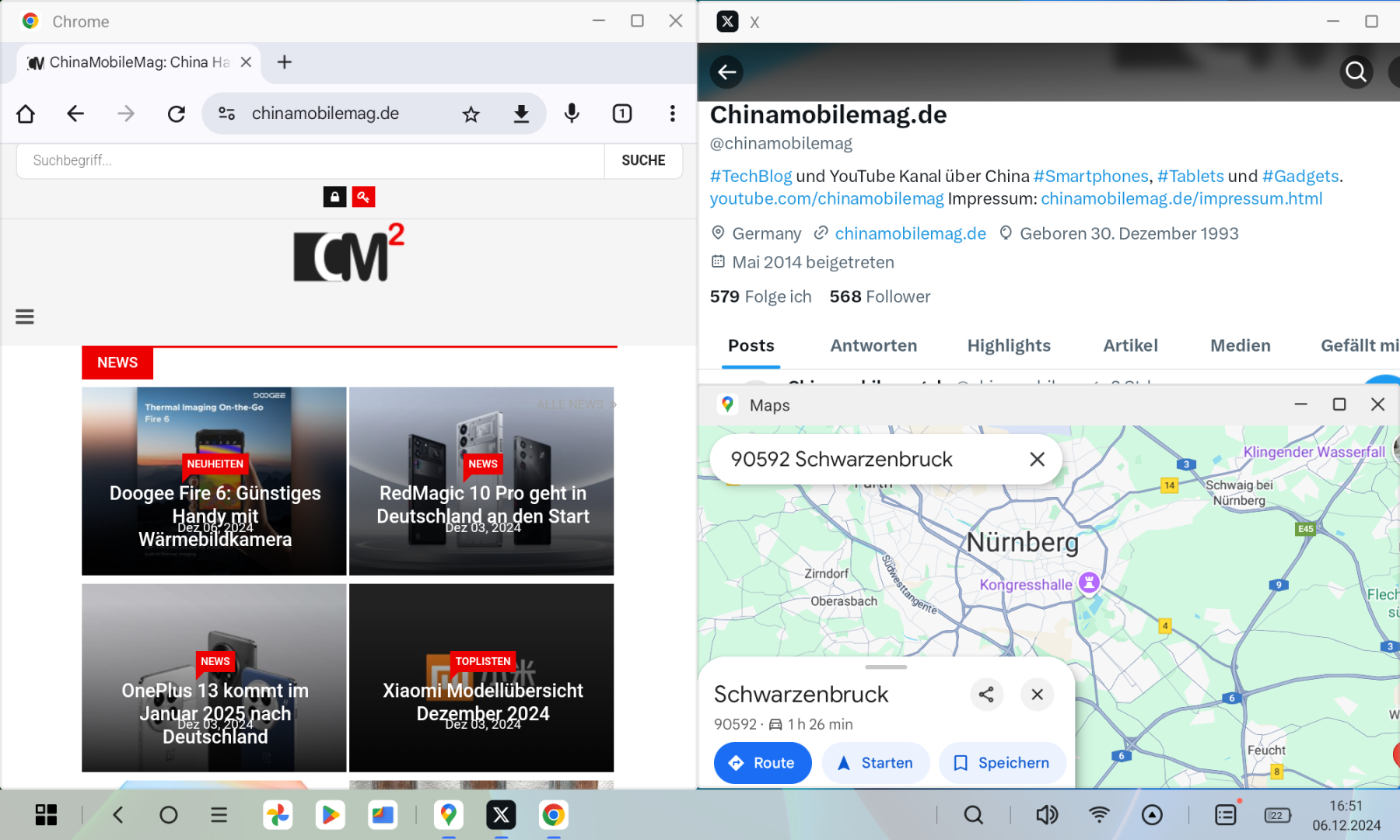Switch to Medien tab
The image size is (1400, 840).
click(1240, 345)
